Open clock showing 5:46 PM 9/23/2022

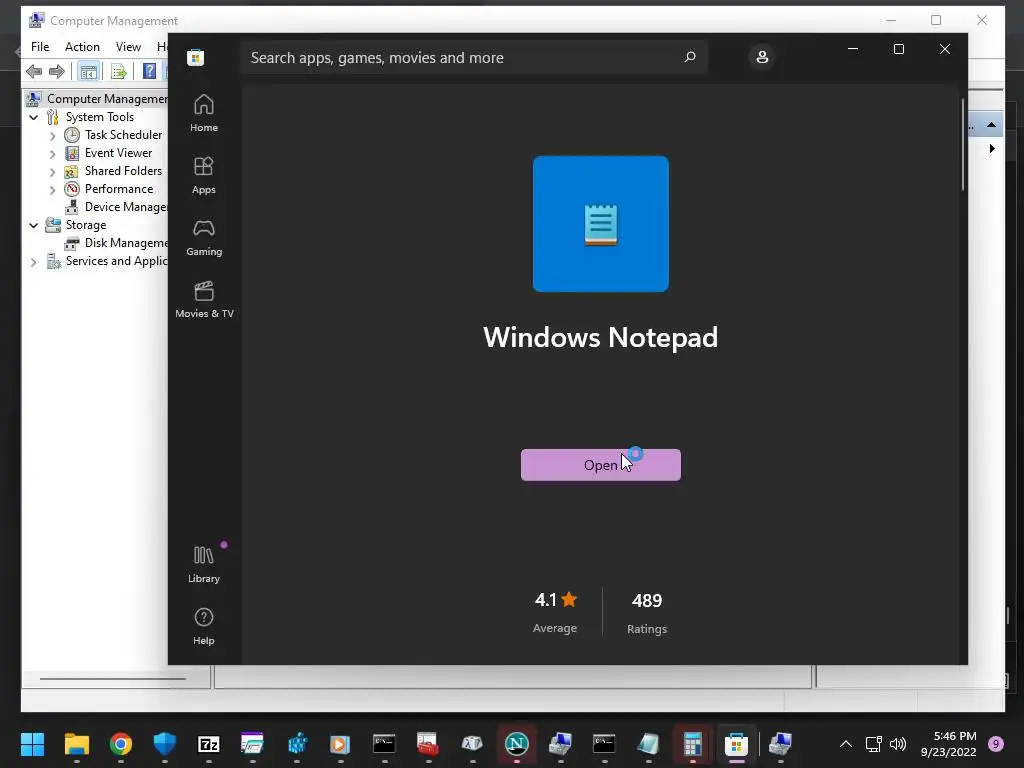click(x=949, y=744)
